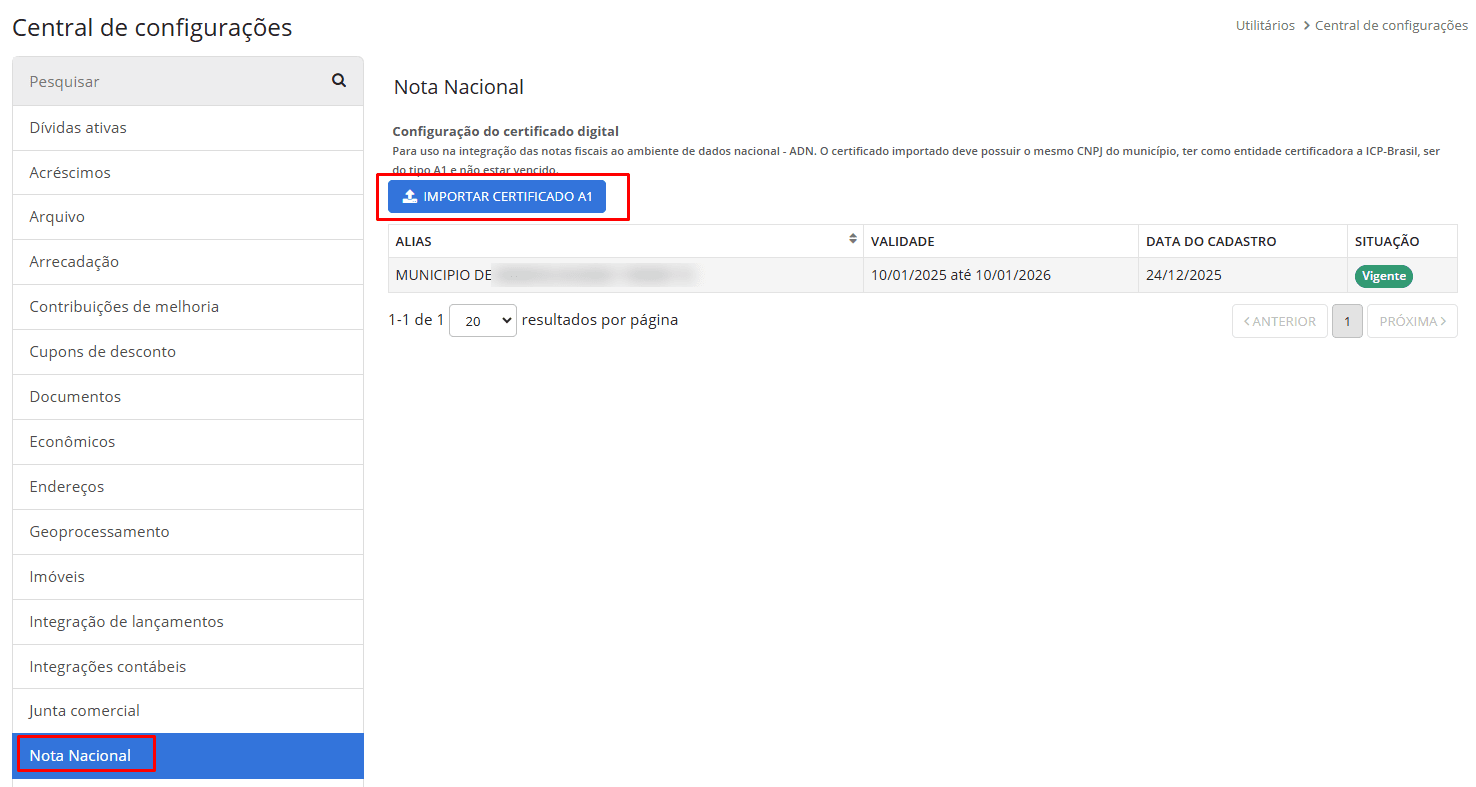Click the Importar Certificado A1 button

point(497,197)
